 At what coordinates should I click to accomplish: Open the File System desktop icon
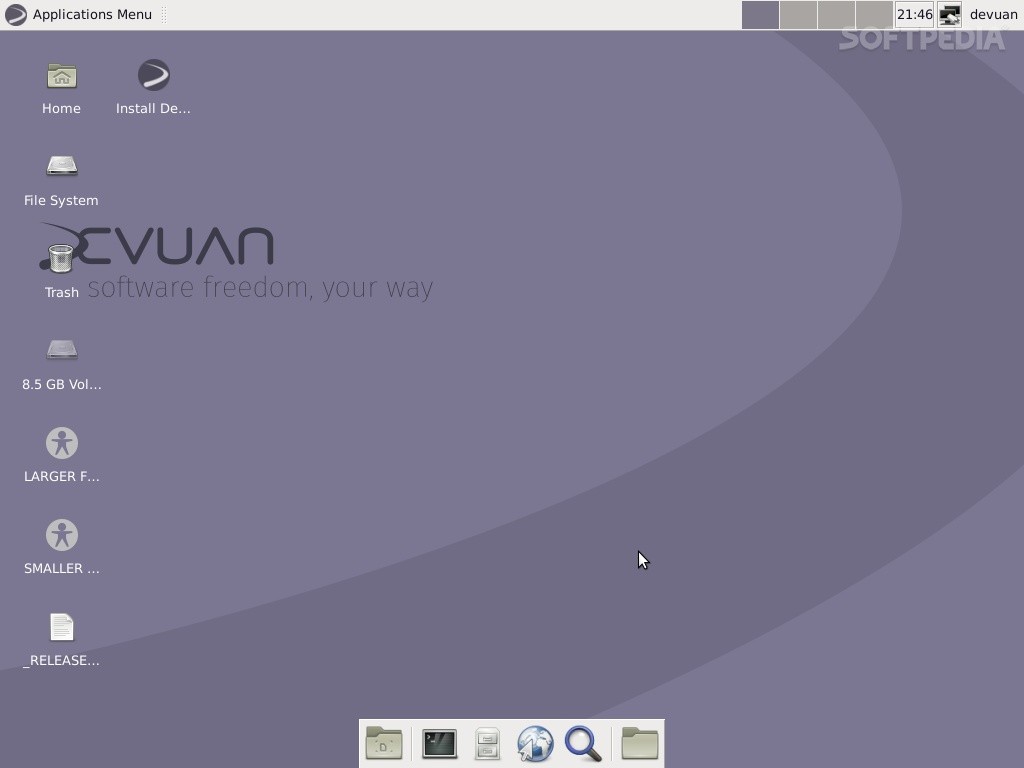[61, 166]
